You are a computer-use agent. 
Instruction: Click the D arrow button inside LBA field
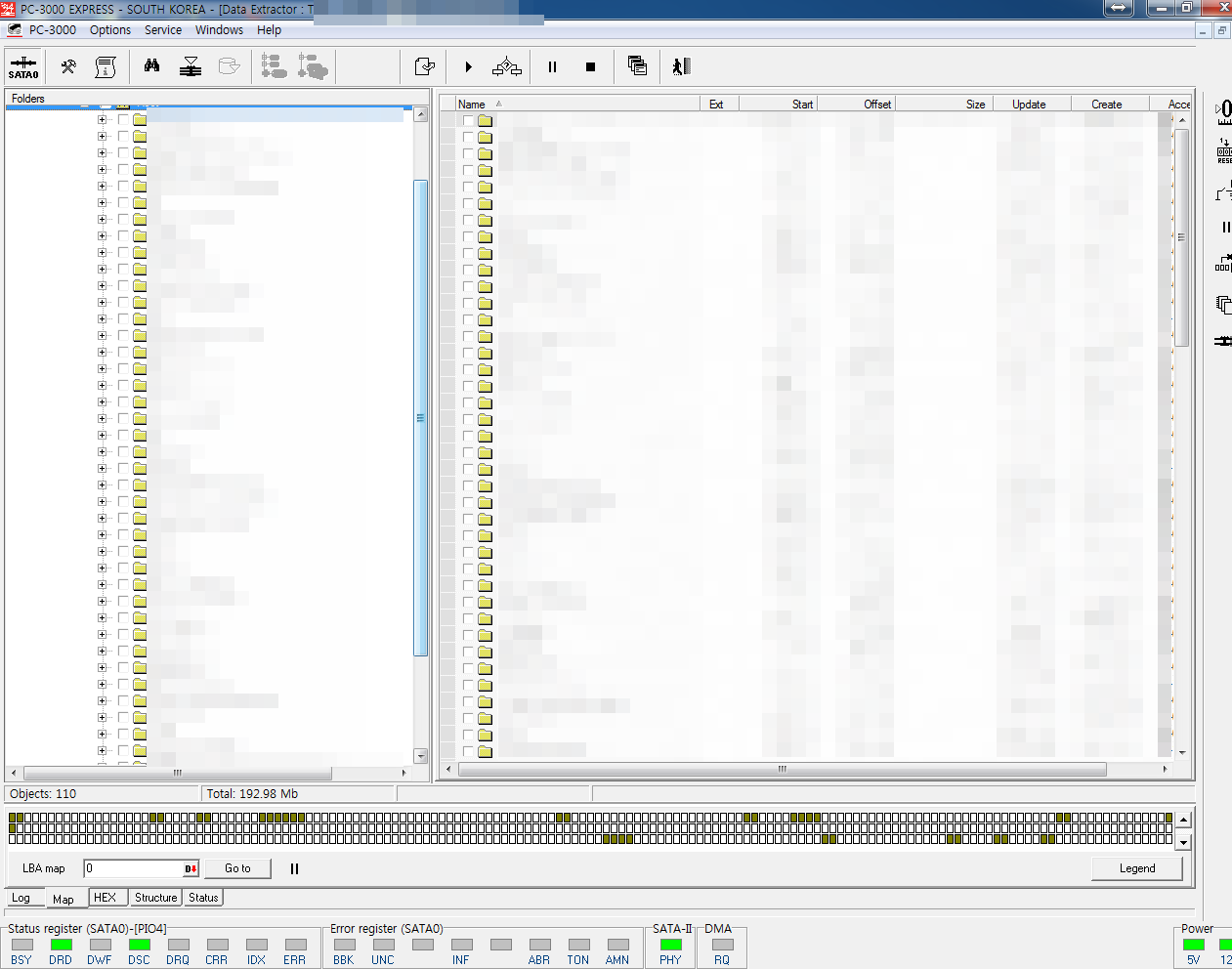191,868
